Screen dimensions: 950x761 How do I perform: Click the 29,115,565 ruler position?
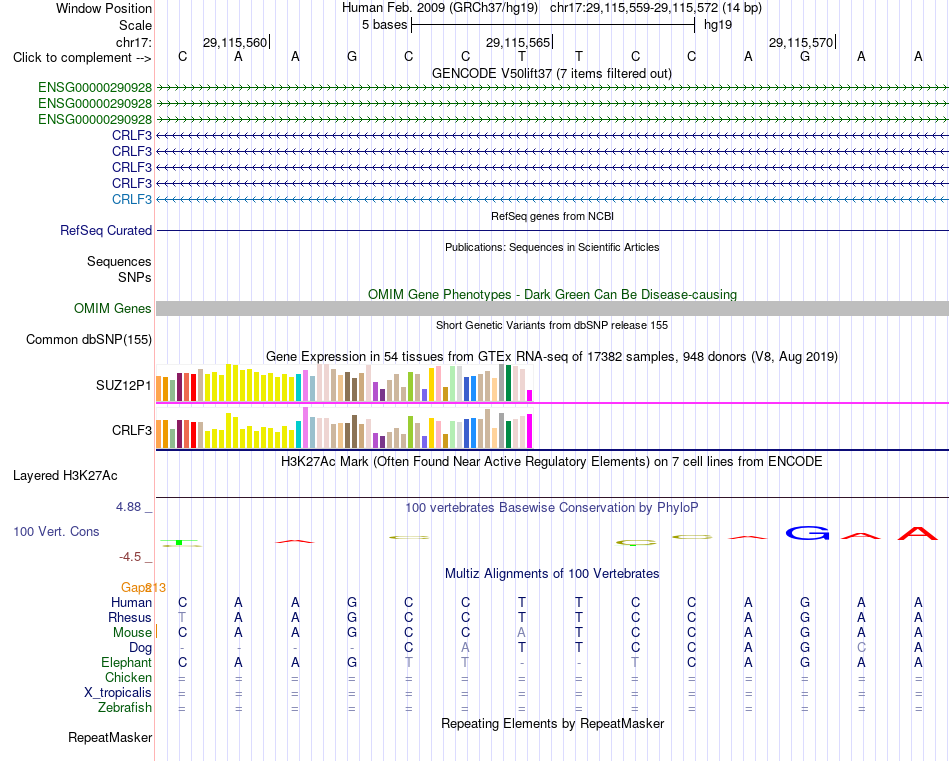(x=517, y=42)
